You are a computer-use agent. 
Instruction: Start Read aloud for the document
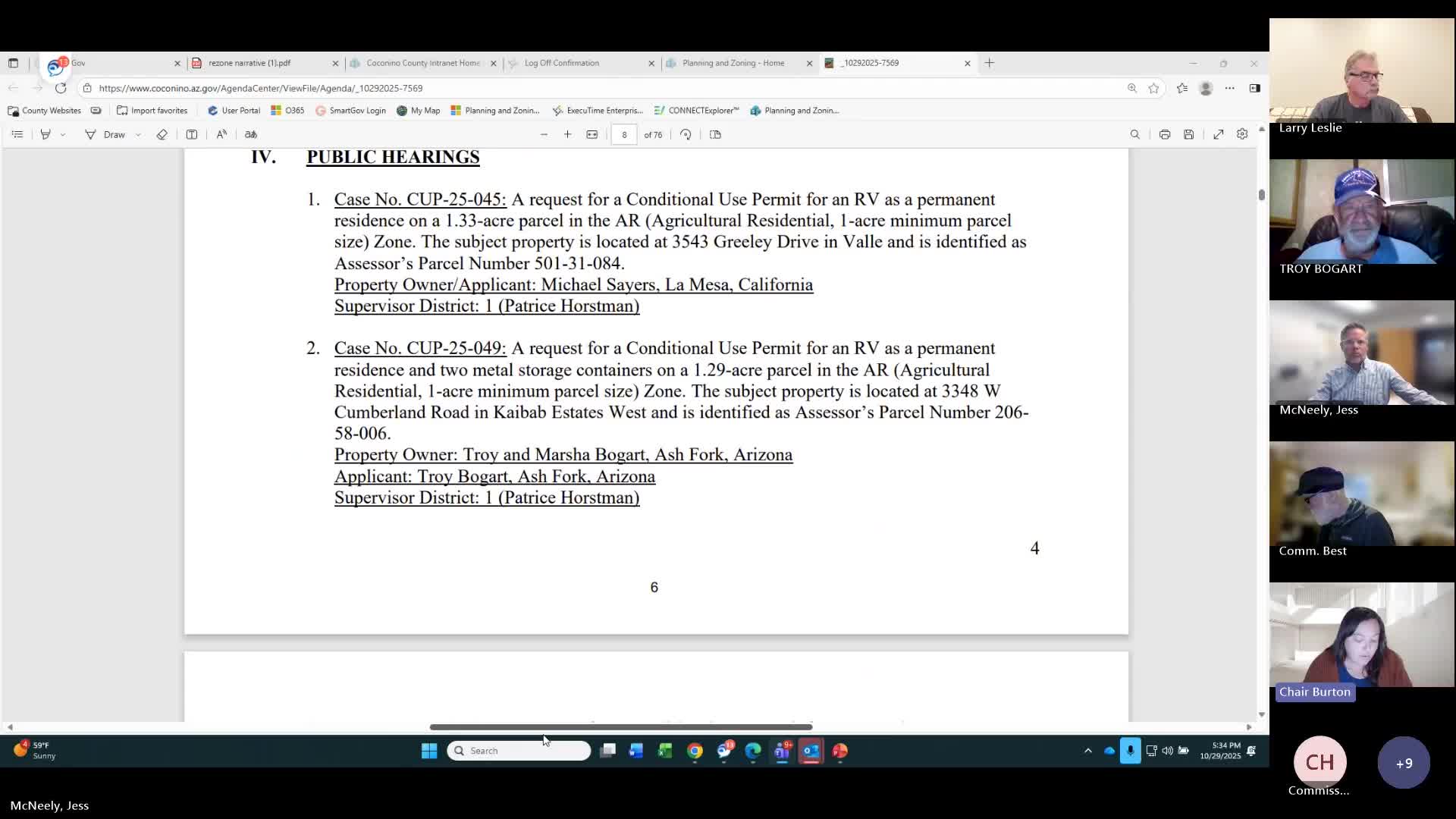point(221,134)
